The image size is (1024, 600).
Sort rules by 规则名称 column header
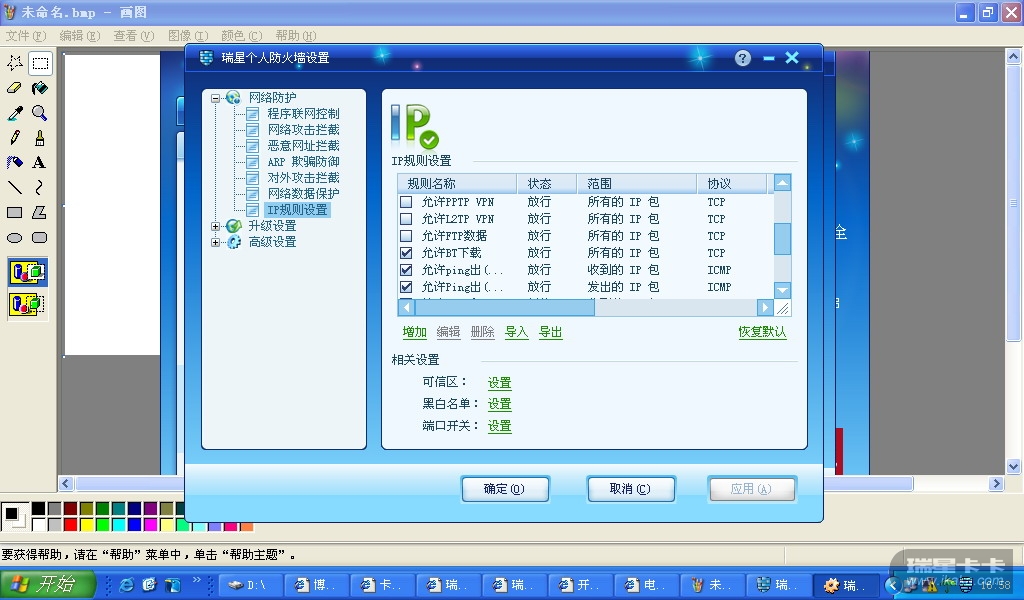point(457,183)
